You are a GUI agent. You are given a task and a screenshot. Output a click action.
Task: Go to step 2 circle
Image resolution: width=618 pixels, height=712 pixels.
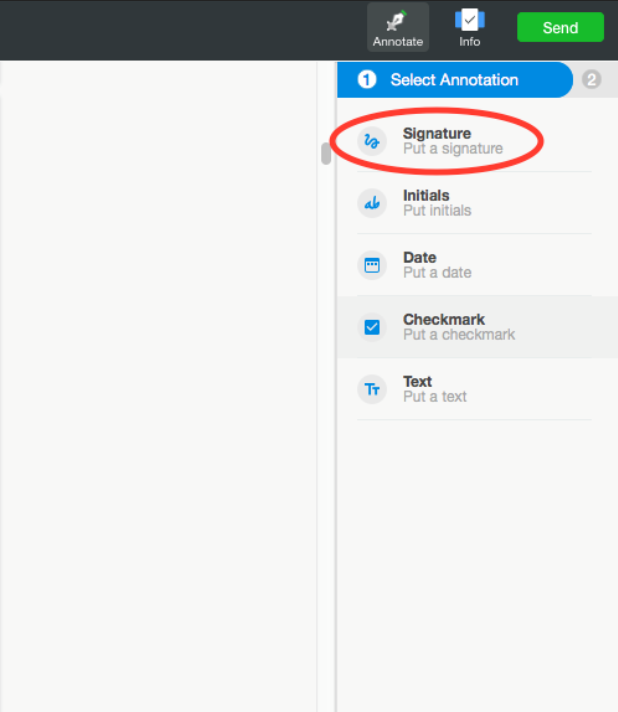pos(591,79)
